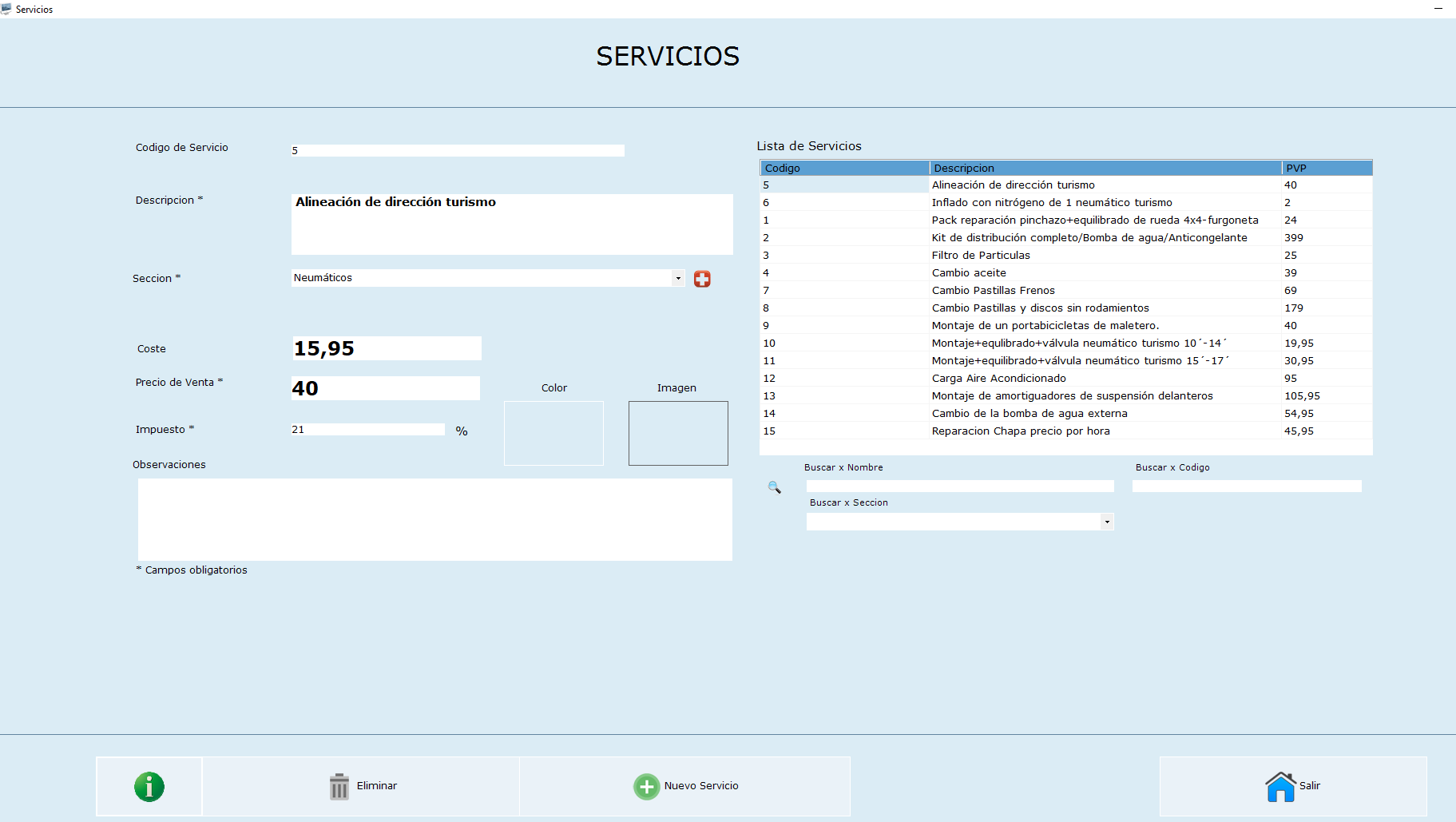The image size is (1456, 822).
Task: Click the PVP column header
Action: click(1326, 168)
